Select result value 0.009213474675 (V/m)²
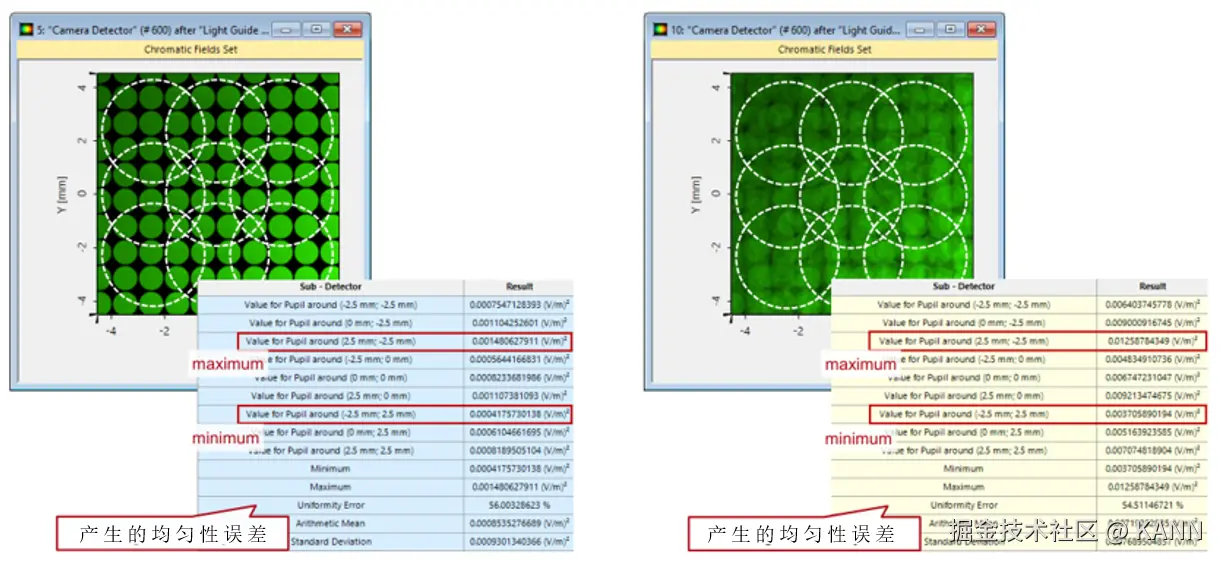Viewport: 1221px width, 562px height. pyautogui.click(x=1153, y=396)
